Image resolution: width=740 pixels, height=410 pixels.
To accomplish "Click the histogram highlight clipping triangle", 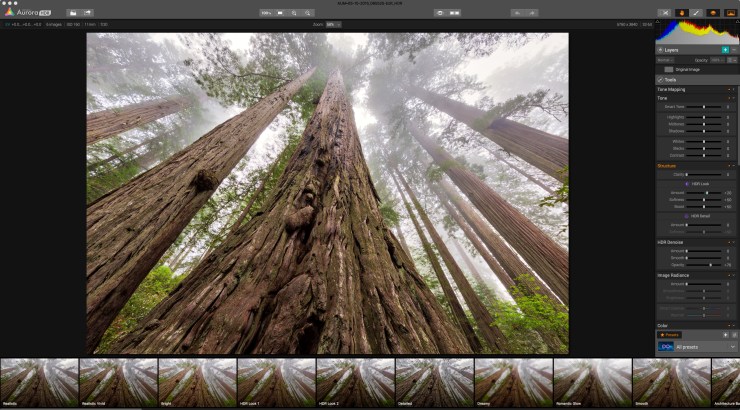I will tap(737, 22).
